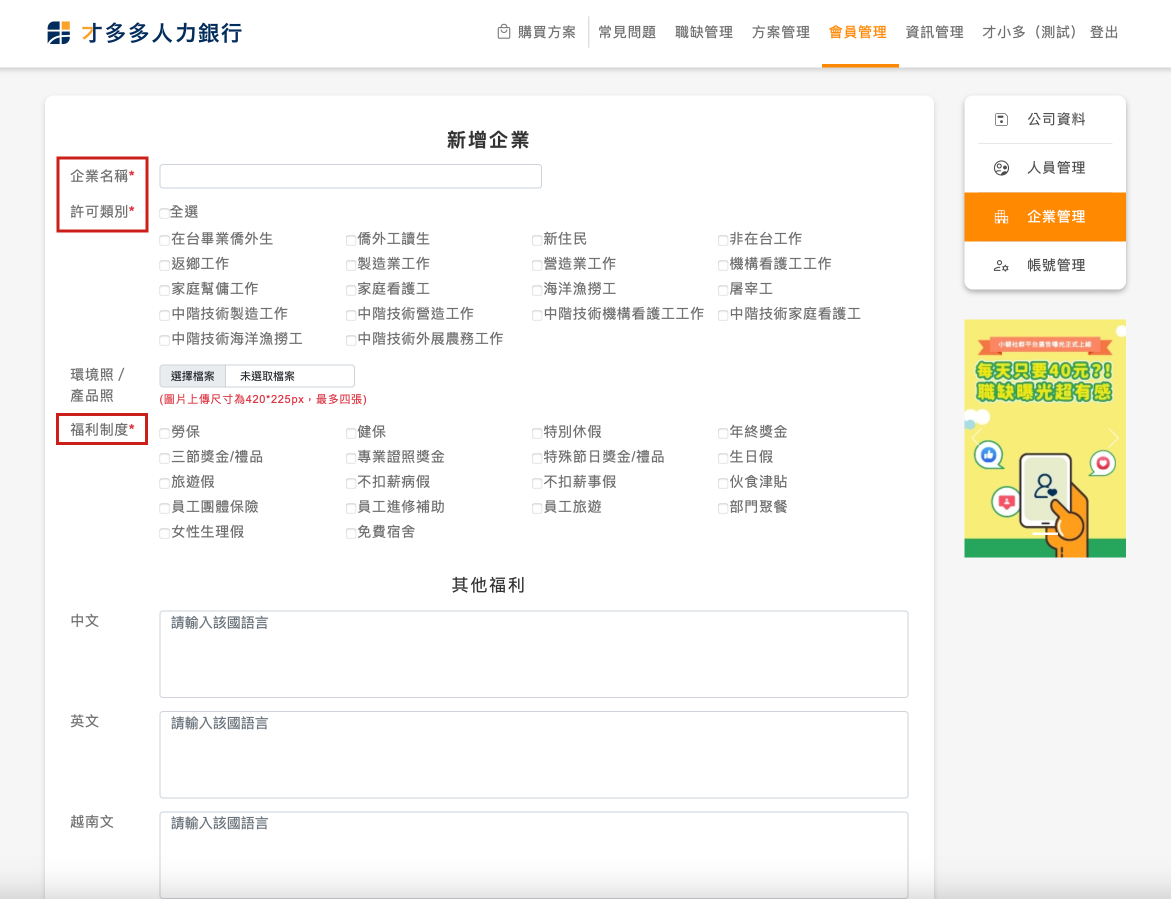This screenshot has width=1172, height=899.
Task: Click the 登出 link
Action: (1104, 32)
